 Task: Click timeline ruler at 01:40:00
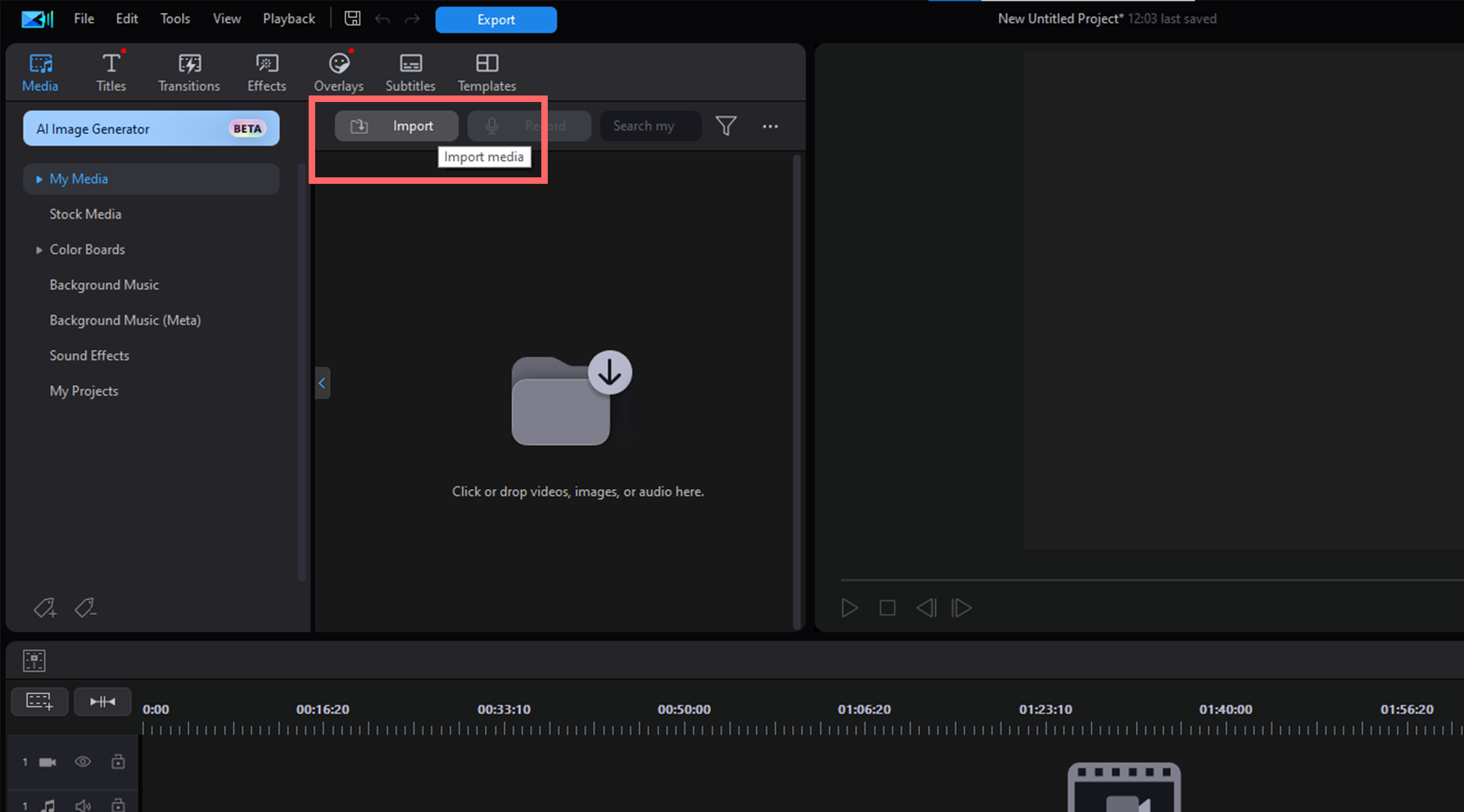[x=1226, y=709]
